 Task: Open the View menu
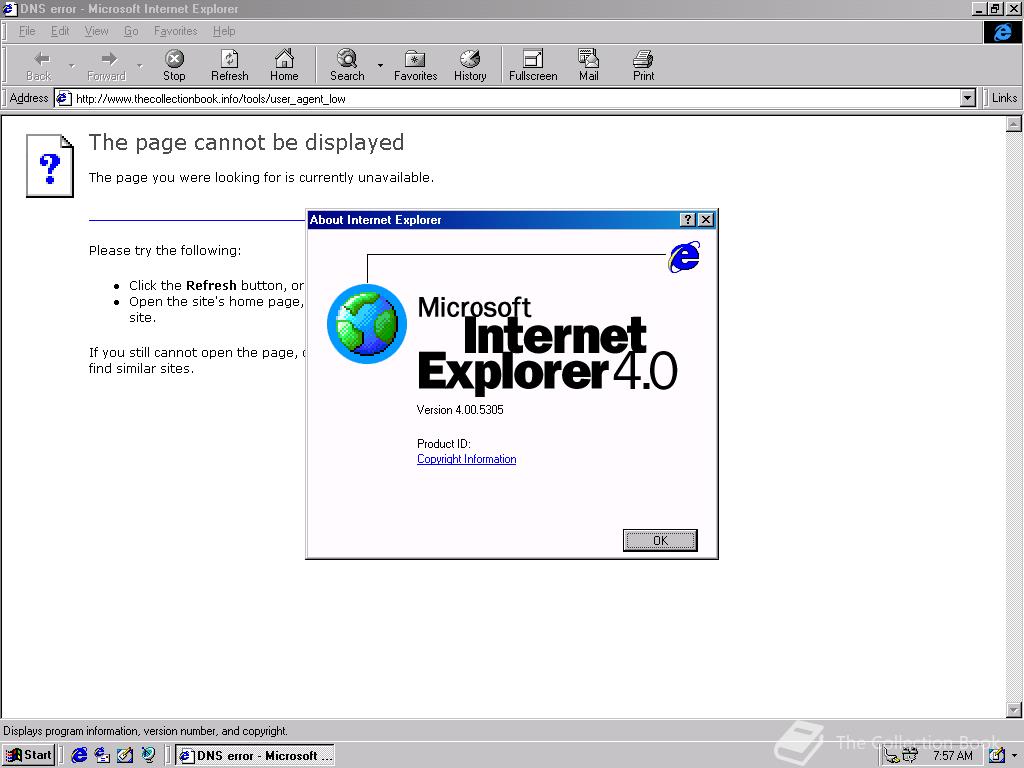coord(97,31)
